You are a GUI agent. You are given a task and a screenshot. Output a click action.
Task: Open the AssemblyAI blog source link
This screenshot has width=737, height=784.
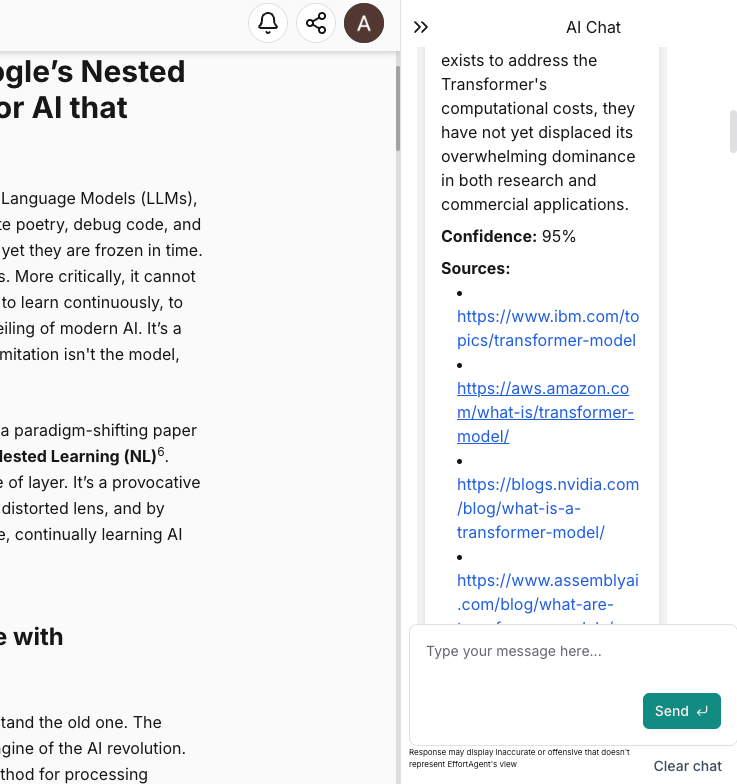coord(547,592)
